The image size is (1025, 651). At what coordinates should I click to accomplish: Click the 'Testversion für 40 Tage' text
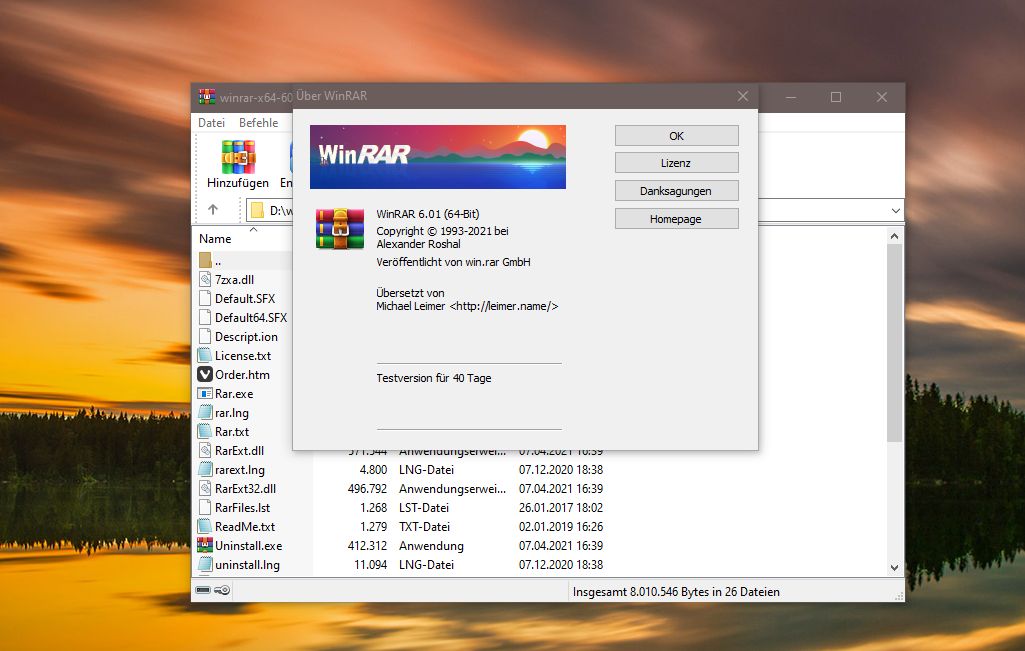433,378
